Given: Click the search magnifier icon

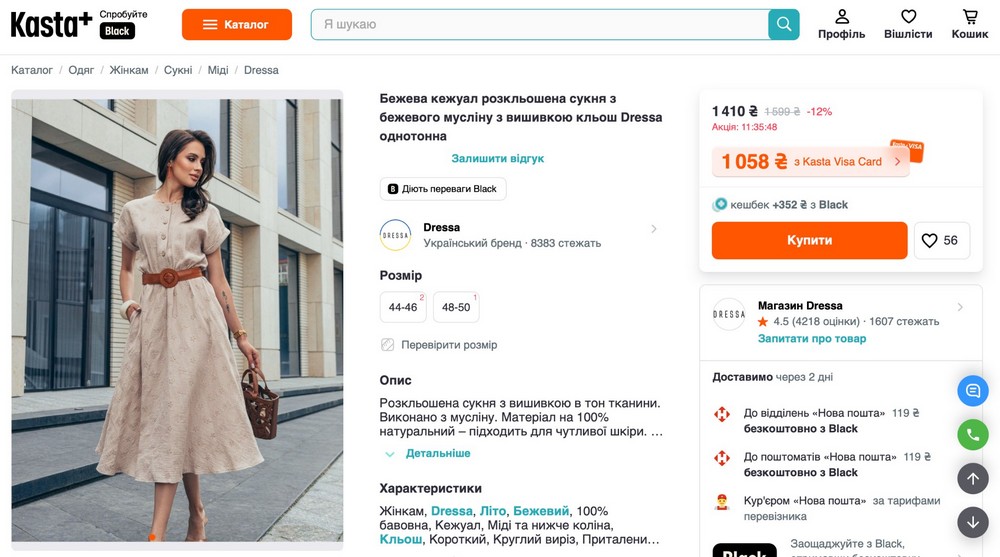Looking at the screenshot, I should pos(784,24).
